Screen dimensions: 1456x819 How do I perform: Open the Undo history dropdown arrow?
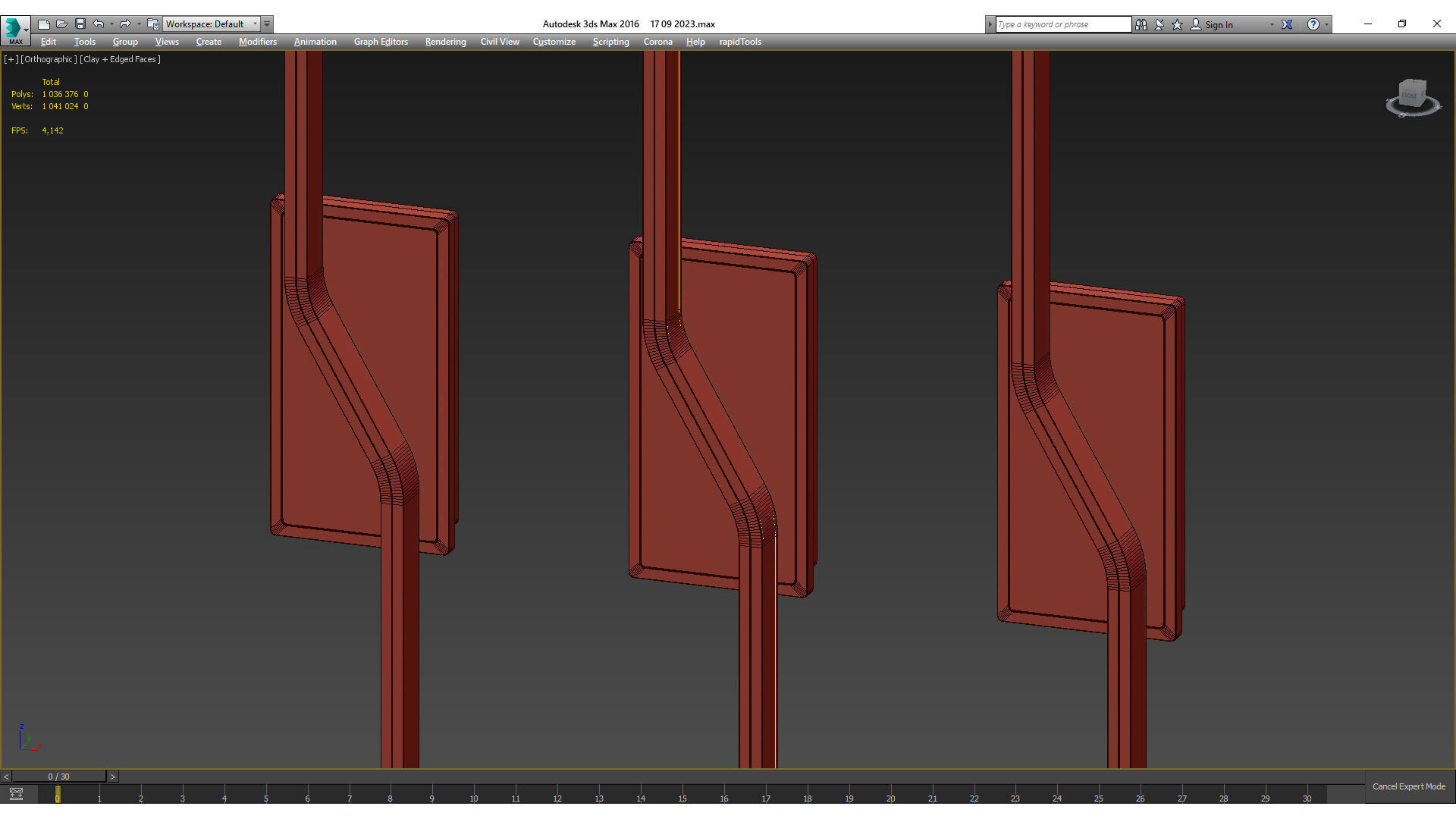tap(111, 24)
